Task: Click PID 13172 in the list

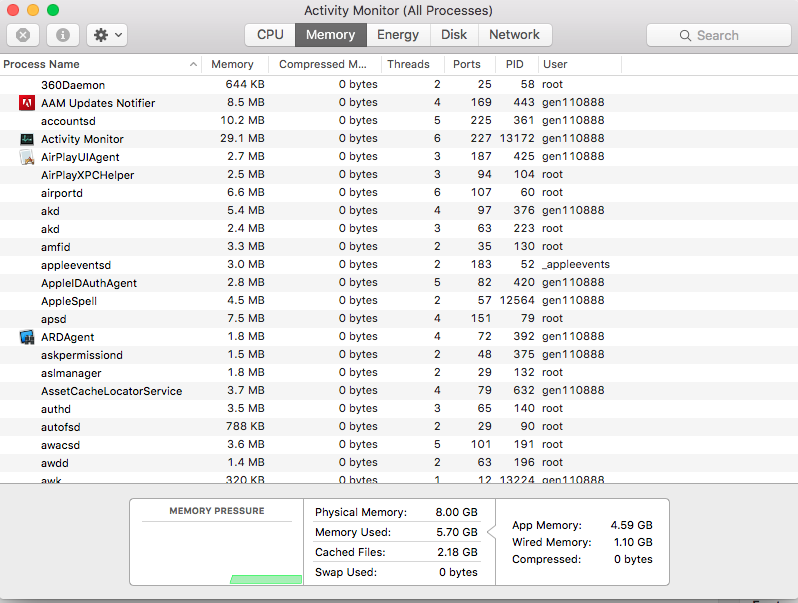Action: point(517,138)
